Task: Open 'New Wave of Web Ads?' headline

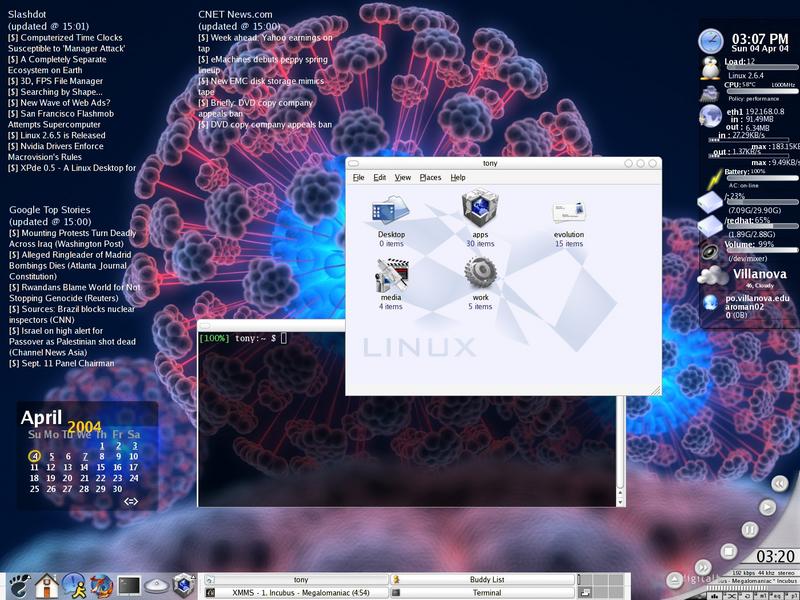Action: 59,103
